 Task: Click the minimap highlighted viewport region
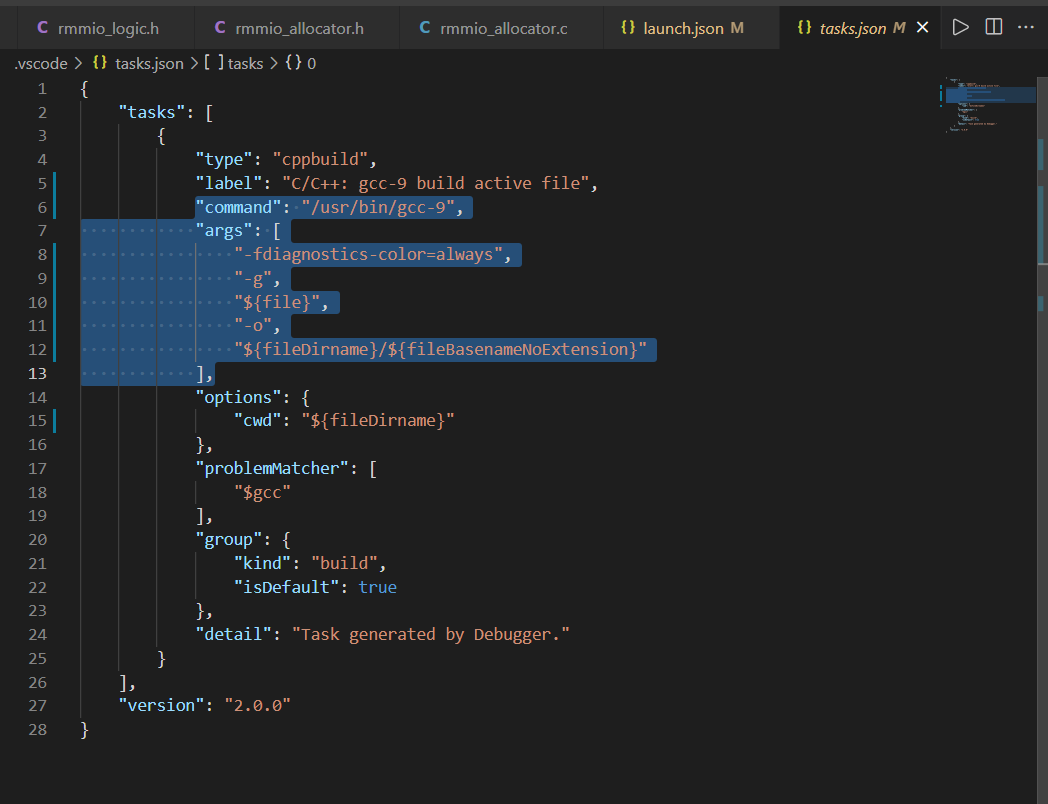coord(990,95)
